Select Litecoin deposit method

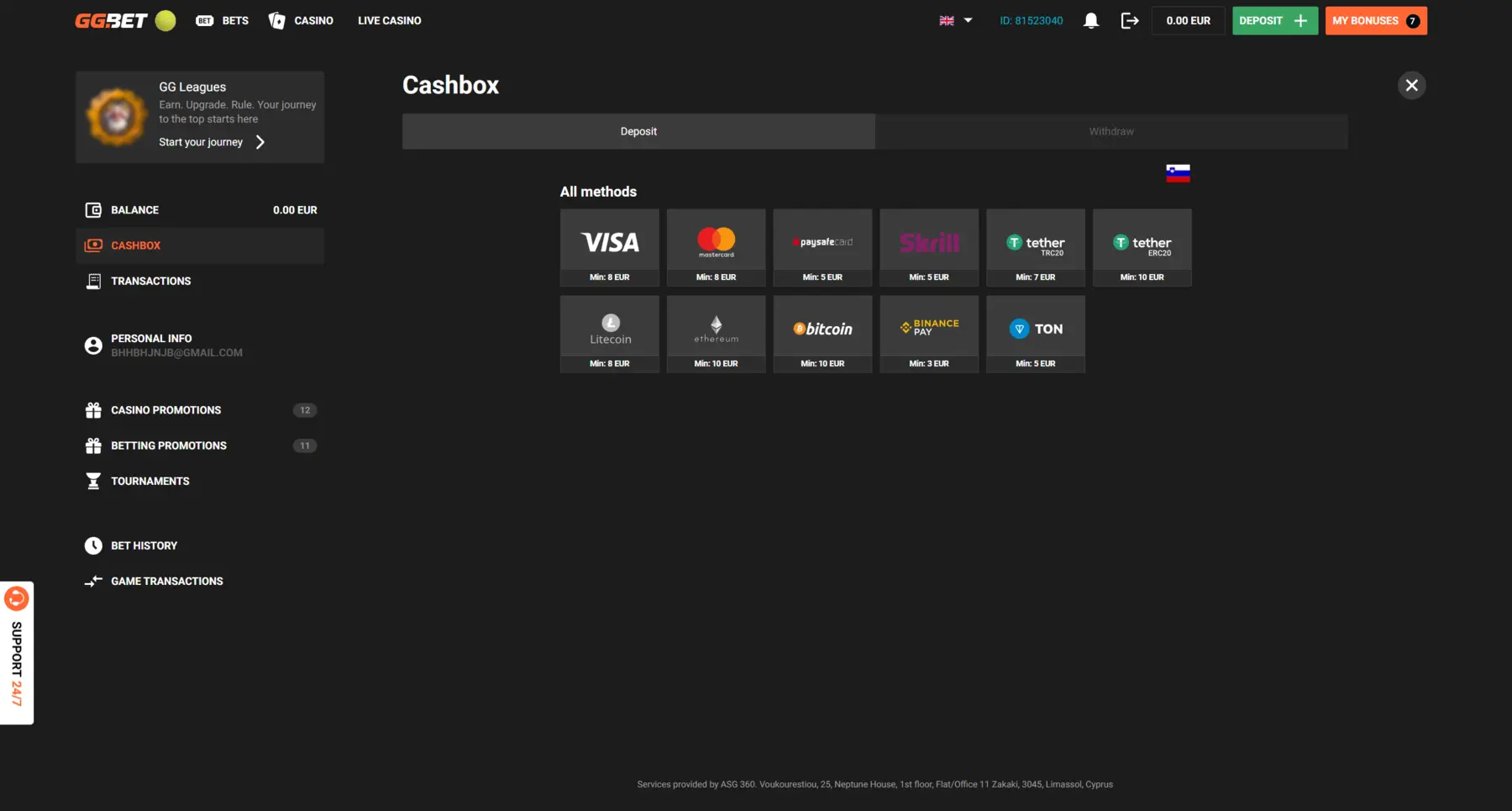[610, 334]
